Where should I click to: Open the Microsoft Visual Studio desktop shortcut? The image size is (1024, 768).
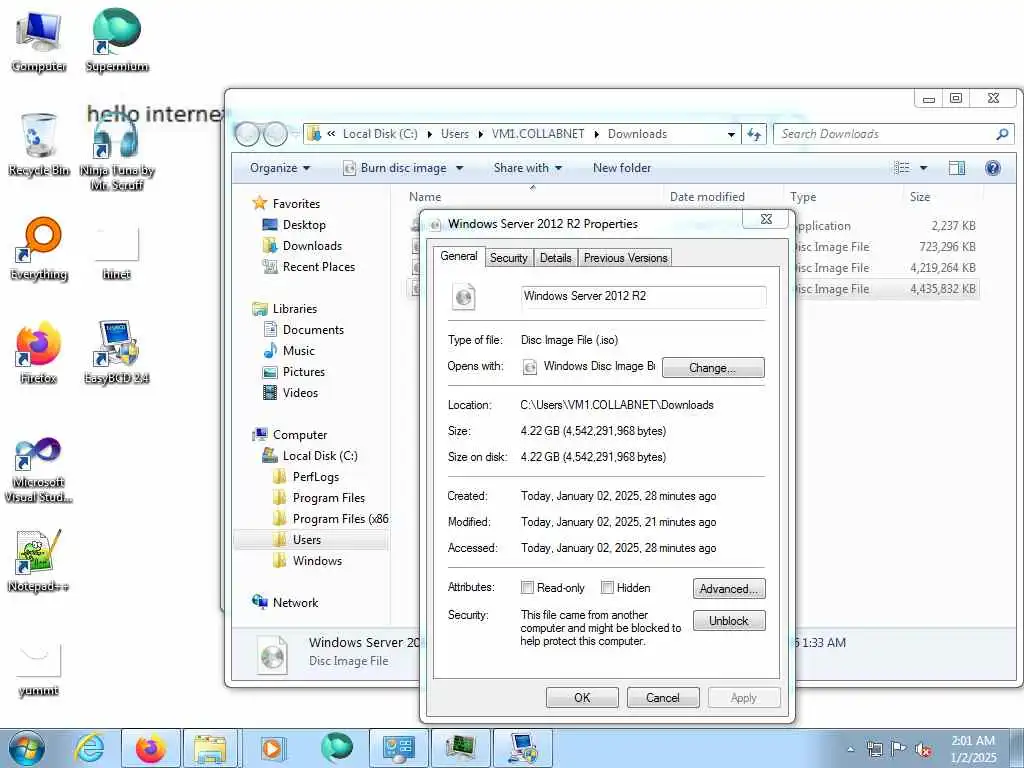click(x=39, y=470)
